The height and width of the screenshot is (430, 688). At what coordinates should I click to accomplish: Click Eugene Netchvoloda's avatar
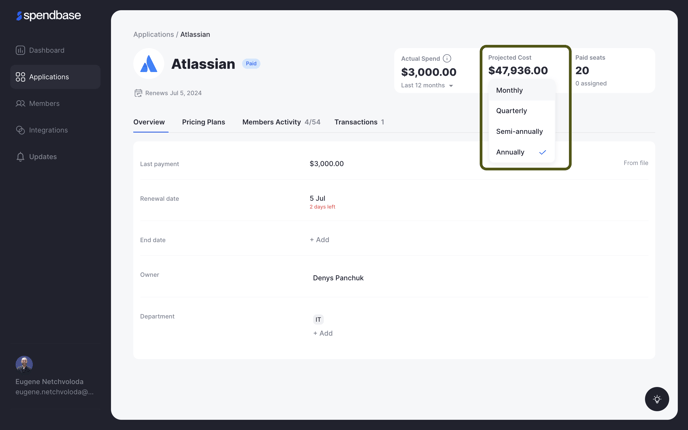(x=24, y=364)
